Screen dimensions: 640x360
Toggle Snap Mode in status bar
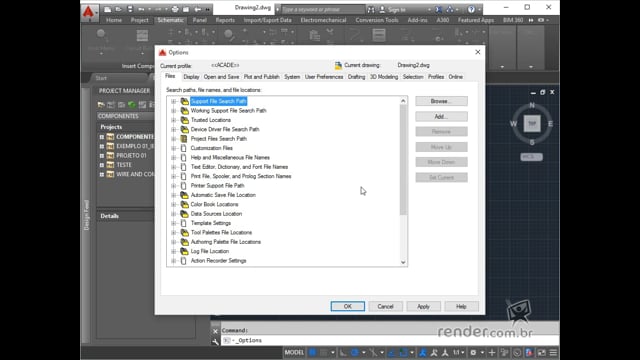pos(324,353)
